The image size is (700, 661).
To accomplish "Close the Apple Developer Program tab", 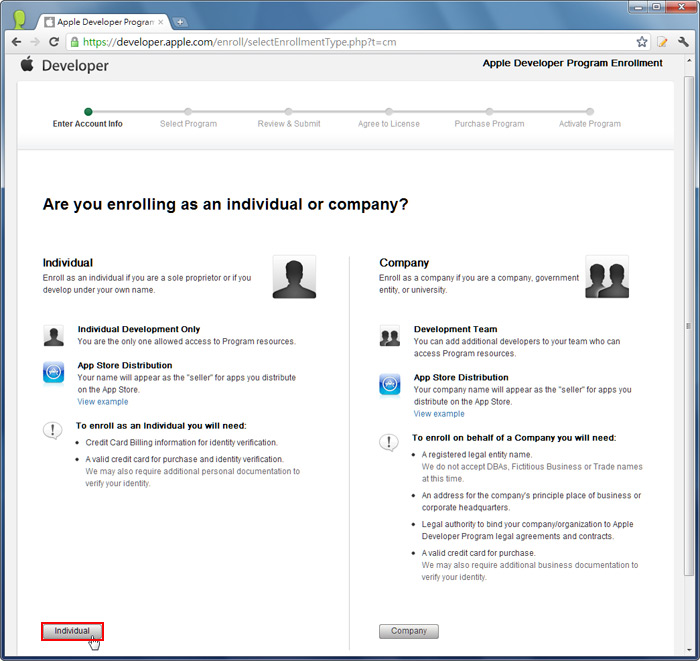I will point(161,22).
